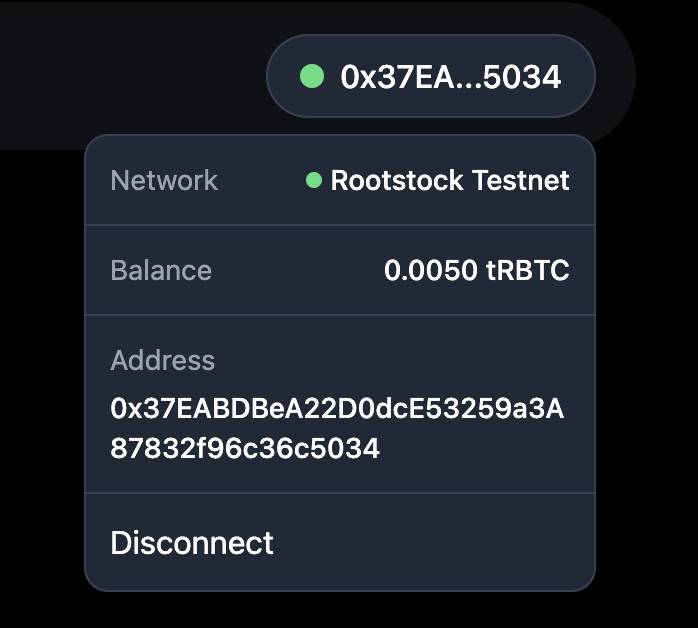Select the Rootstock Testnet network name

coord(450,181)
